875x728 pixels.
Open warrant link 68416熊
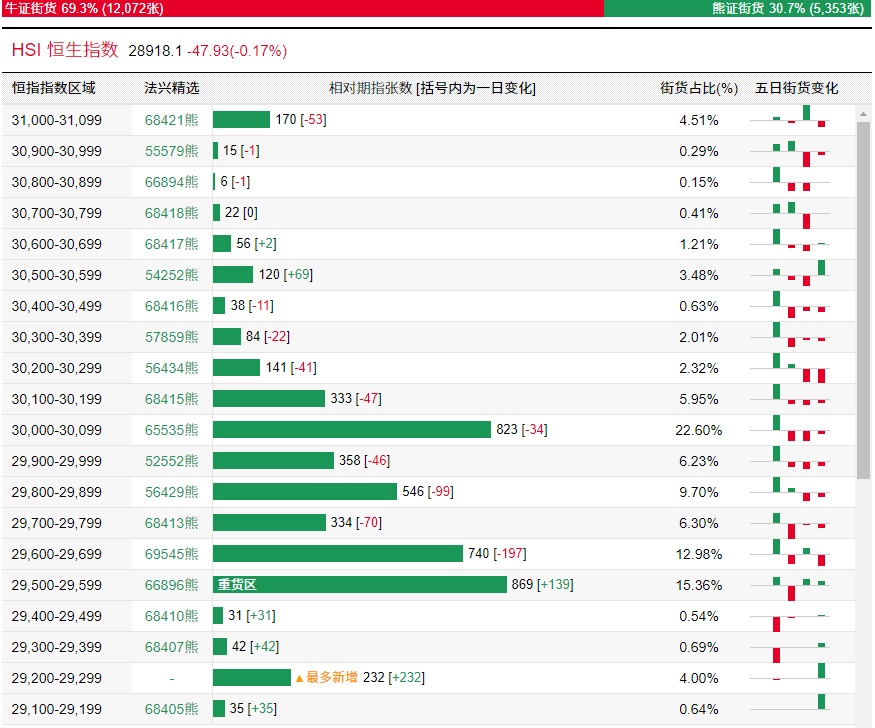tap(171, 306)
